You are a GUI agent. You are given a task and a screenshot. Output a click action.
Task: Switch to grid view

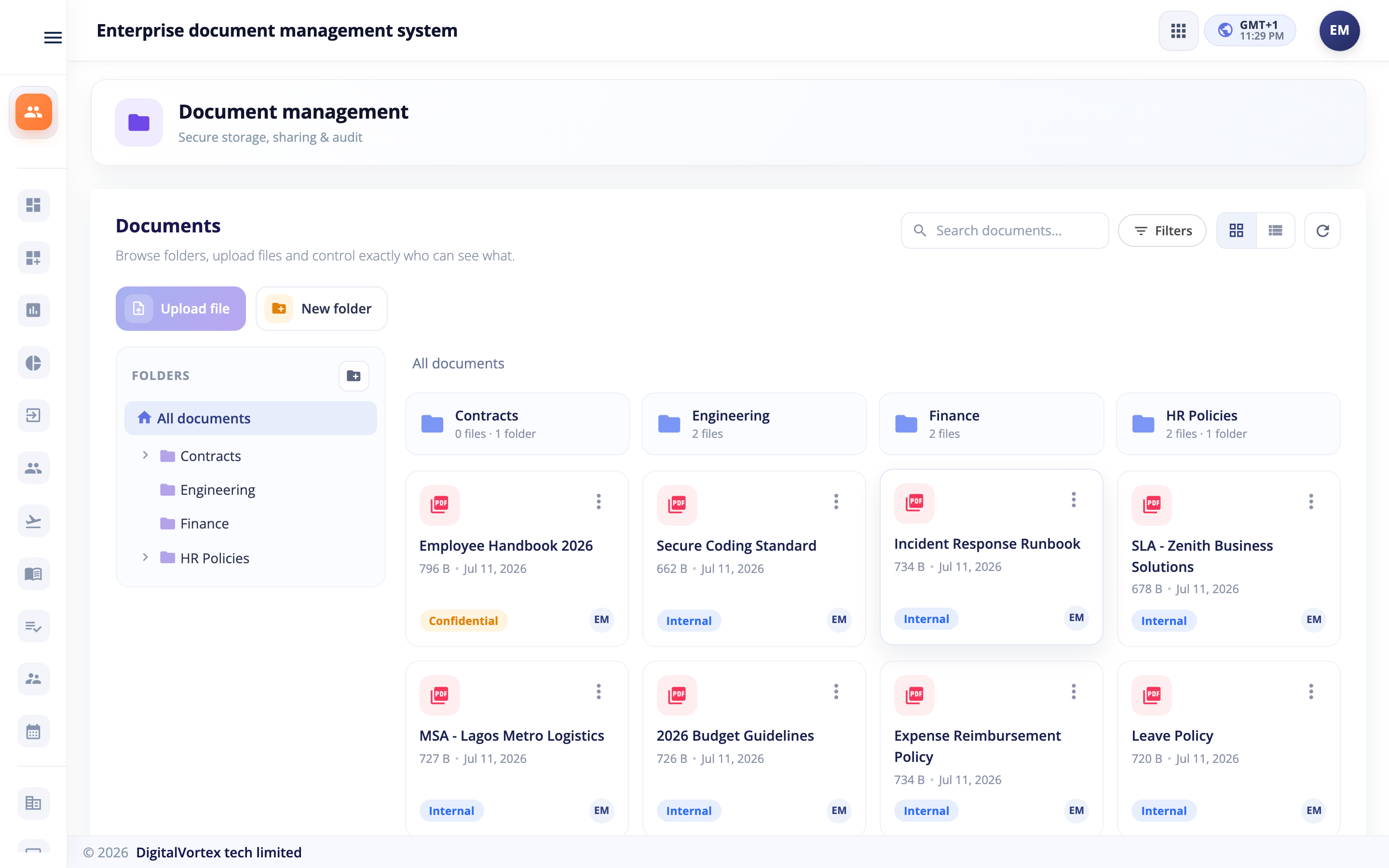(x=1236, y=231)
